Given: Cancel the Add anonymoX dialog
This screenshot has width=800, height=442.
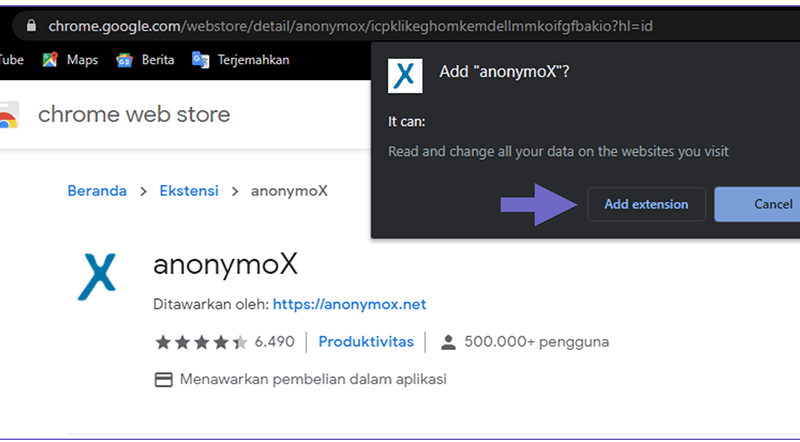Looking at the screenshot, I should coord(757,204).
